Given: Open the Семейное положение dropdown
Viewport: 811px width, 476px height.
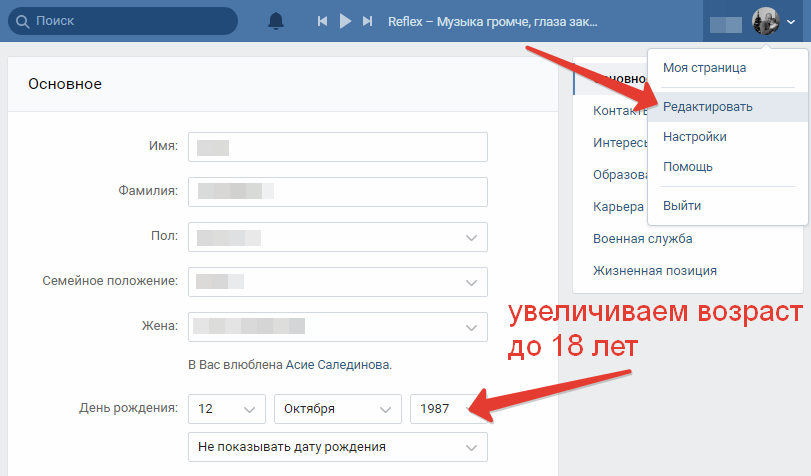Looking at the screenshot, I should tap(338, 282).
